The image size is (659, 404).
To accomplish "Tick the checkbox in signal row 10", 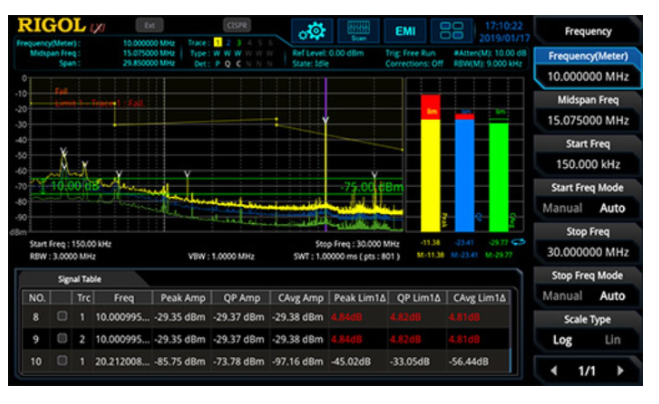I will (x=62, y=360).
